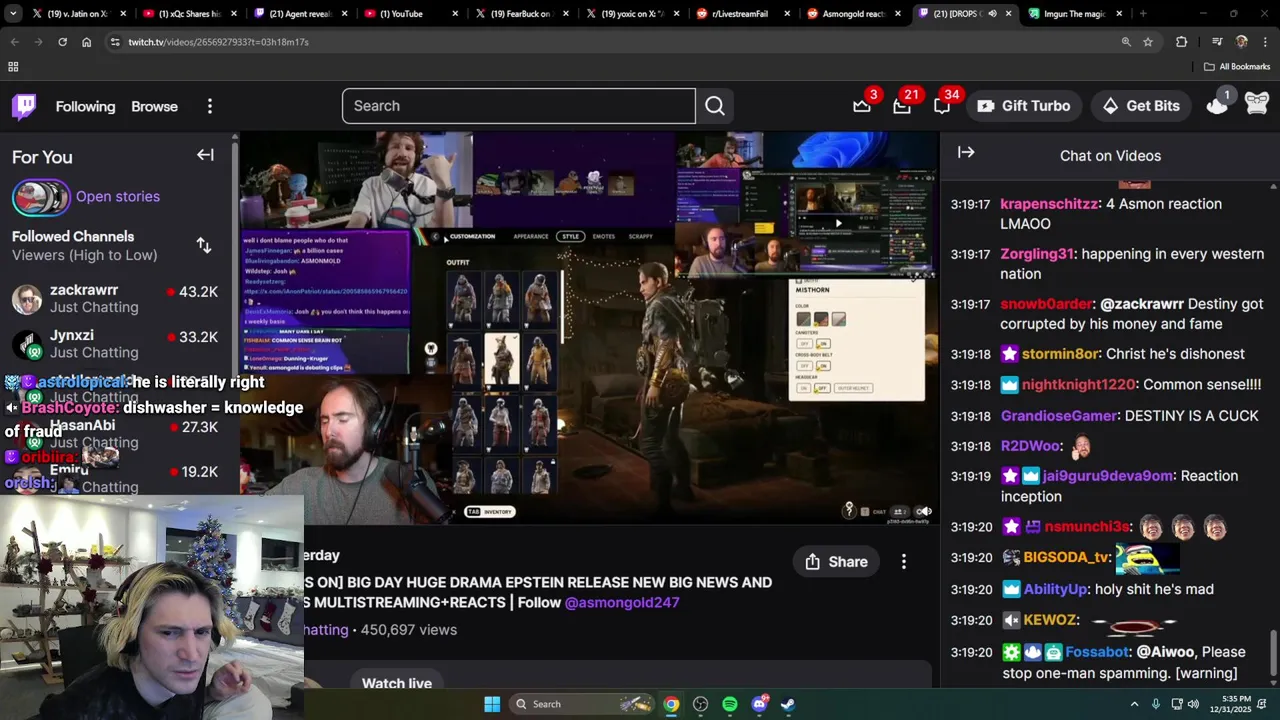Open a new Chrome tab
The image size is (1280, 720).
[1143, 14]
